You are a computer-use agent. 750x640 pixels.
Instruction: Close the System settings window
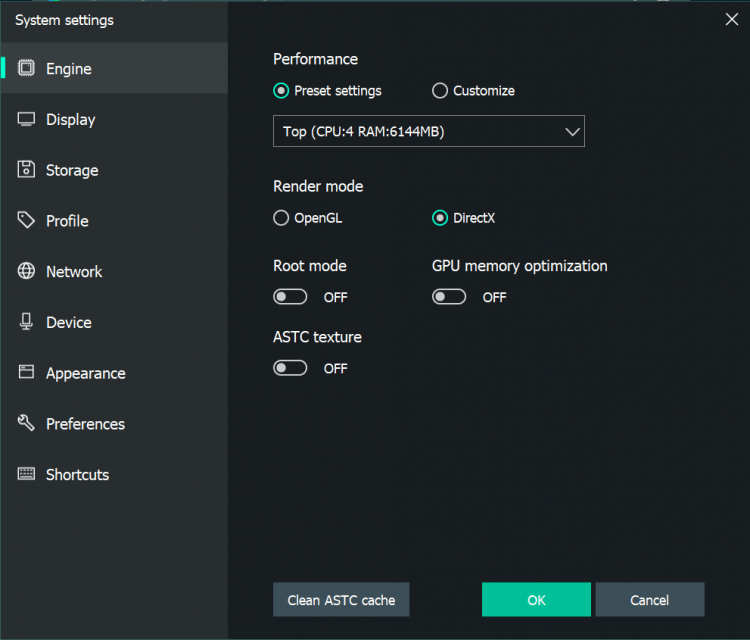(x=731, y=18)
